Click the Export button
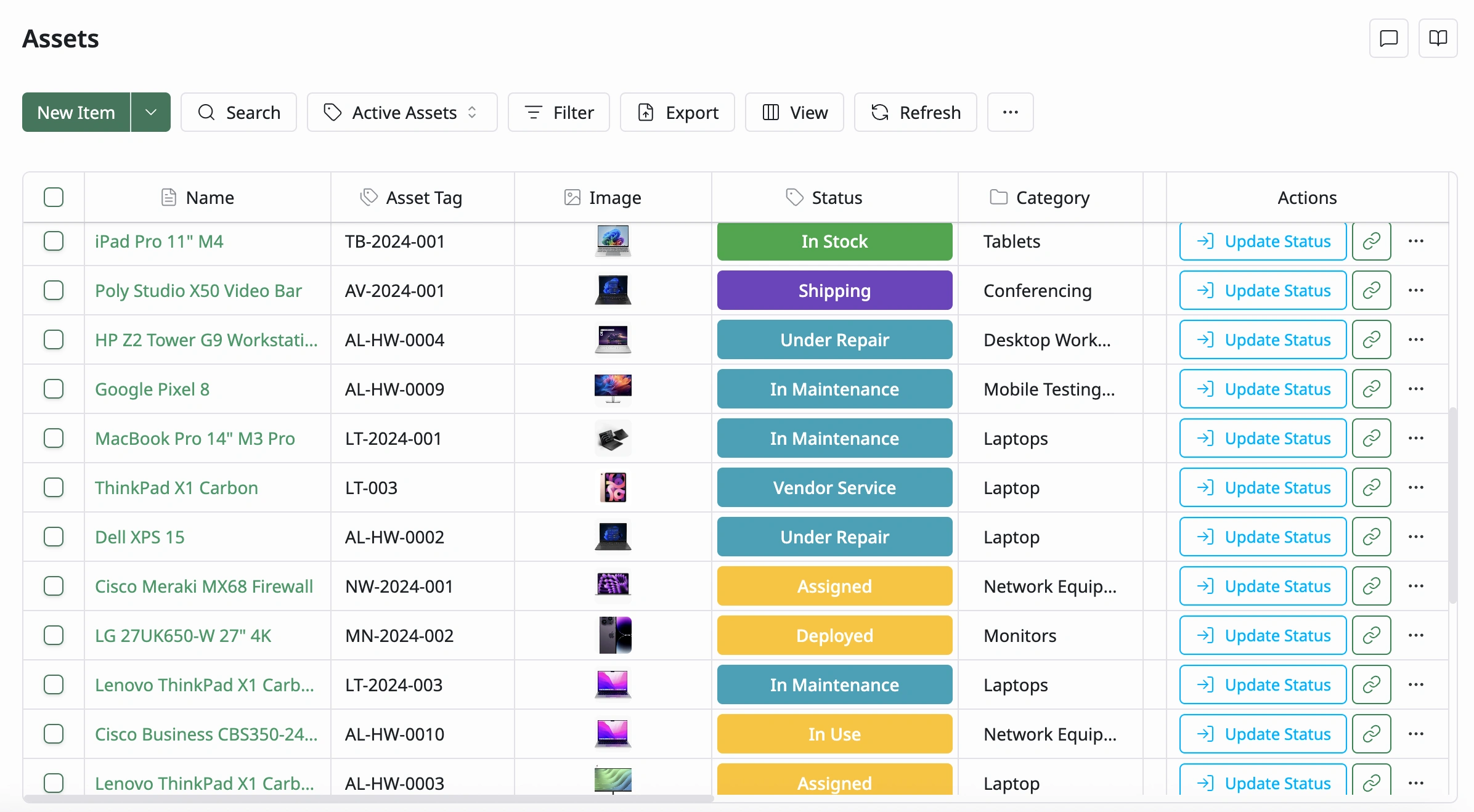 point(677,112)
